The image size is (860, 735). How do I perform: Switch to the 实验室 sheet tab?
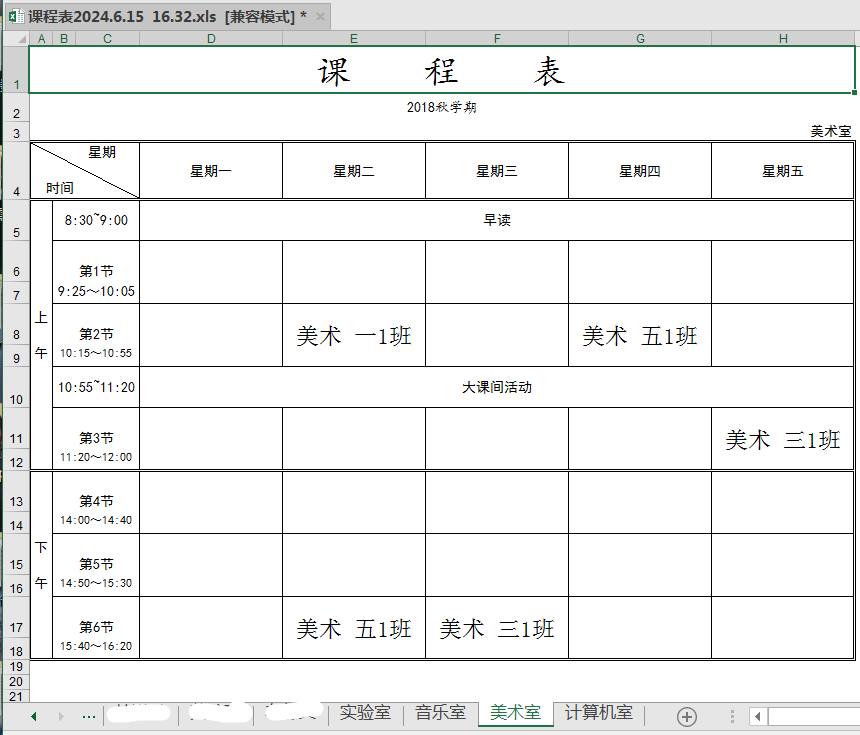365,713
